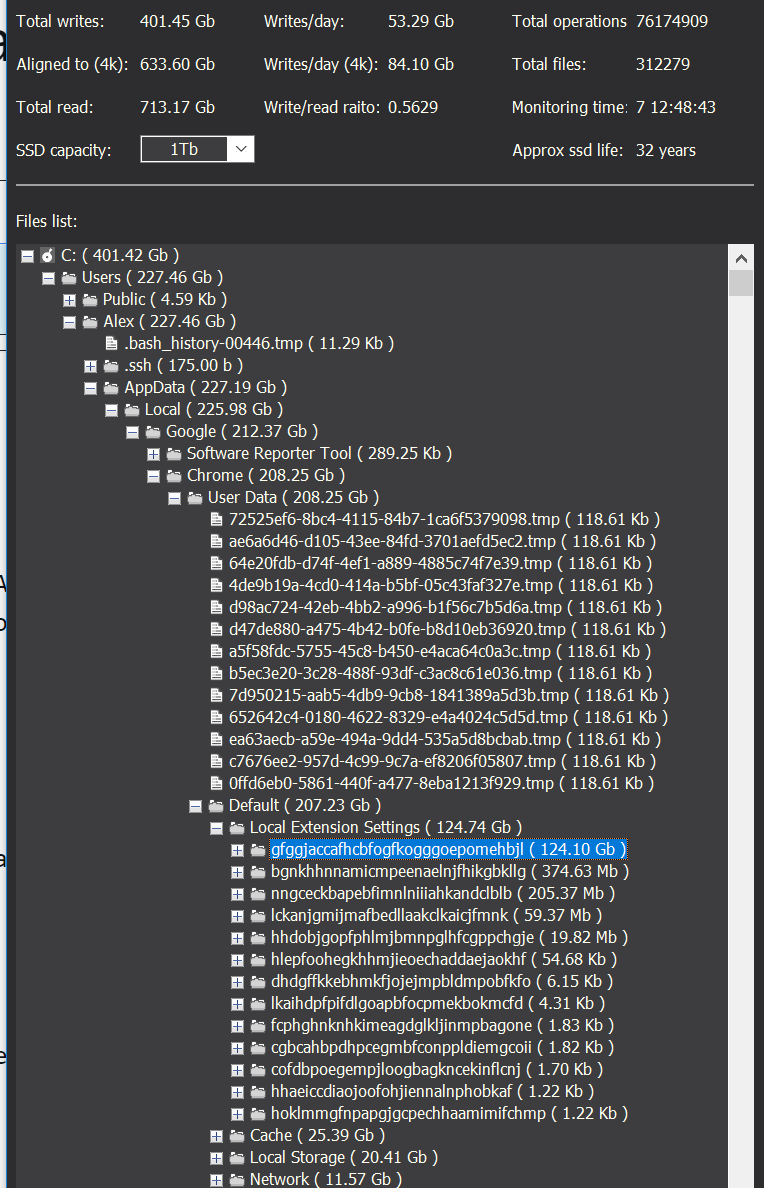Select the 7d950215-aab5-4db9 tmp file row

[449, 696]
